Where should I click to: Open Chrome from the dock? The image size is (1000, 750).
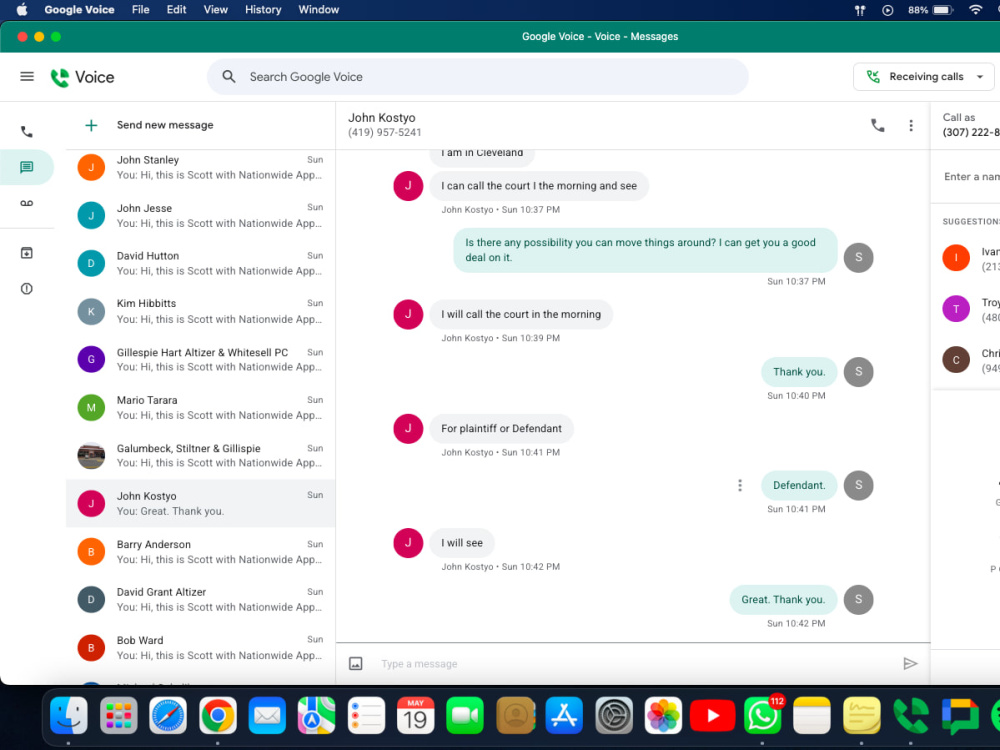[217, 716]
